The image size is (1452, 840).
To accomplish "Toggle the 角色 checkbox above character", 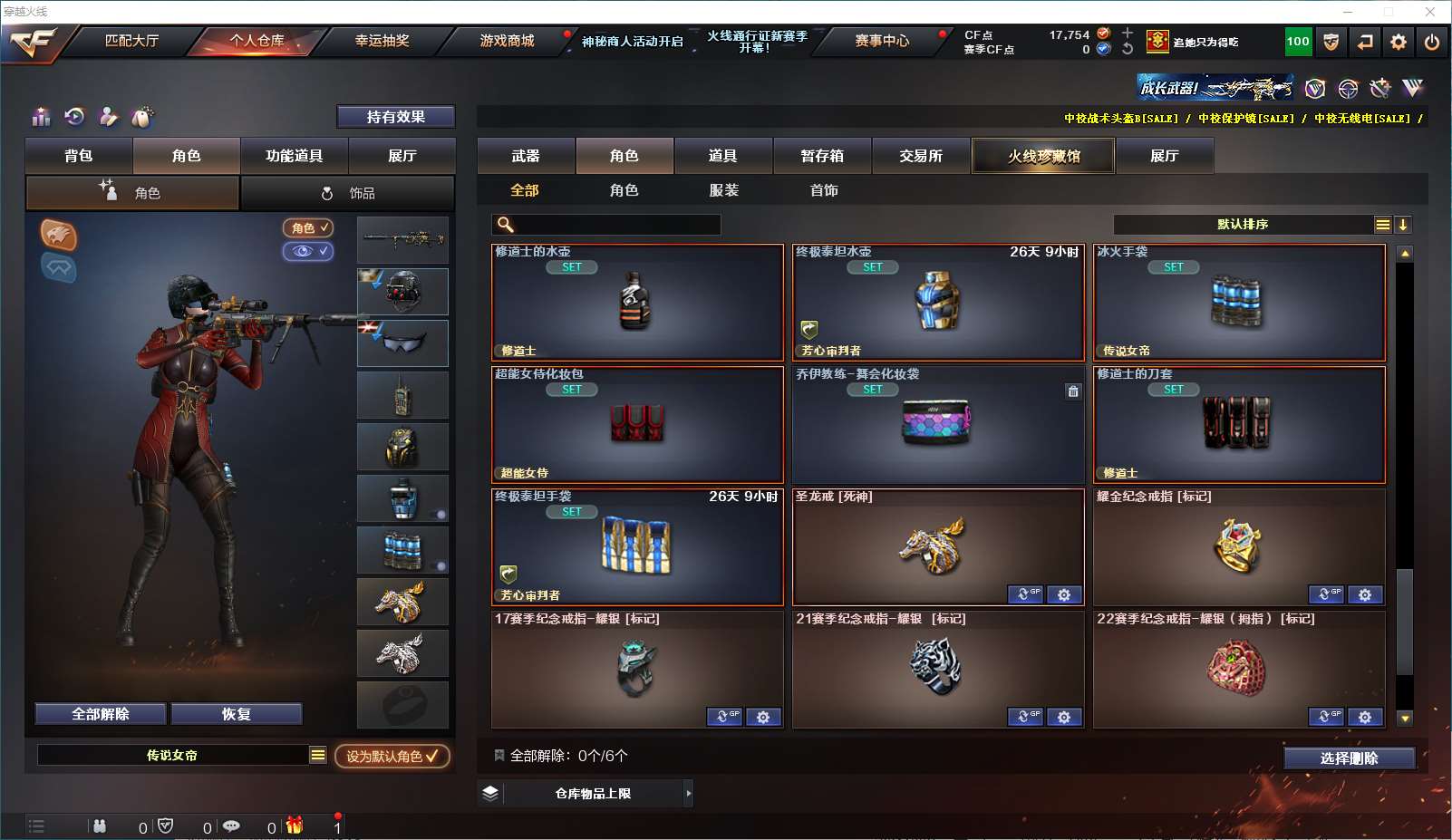I will (x=308, y=228).
